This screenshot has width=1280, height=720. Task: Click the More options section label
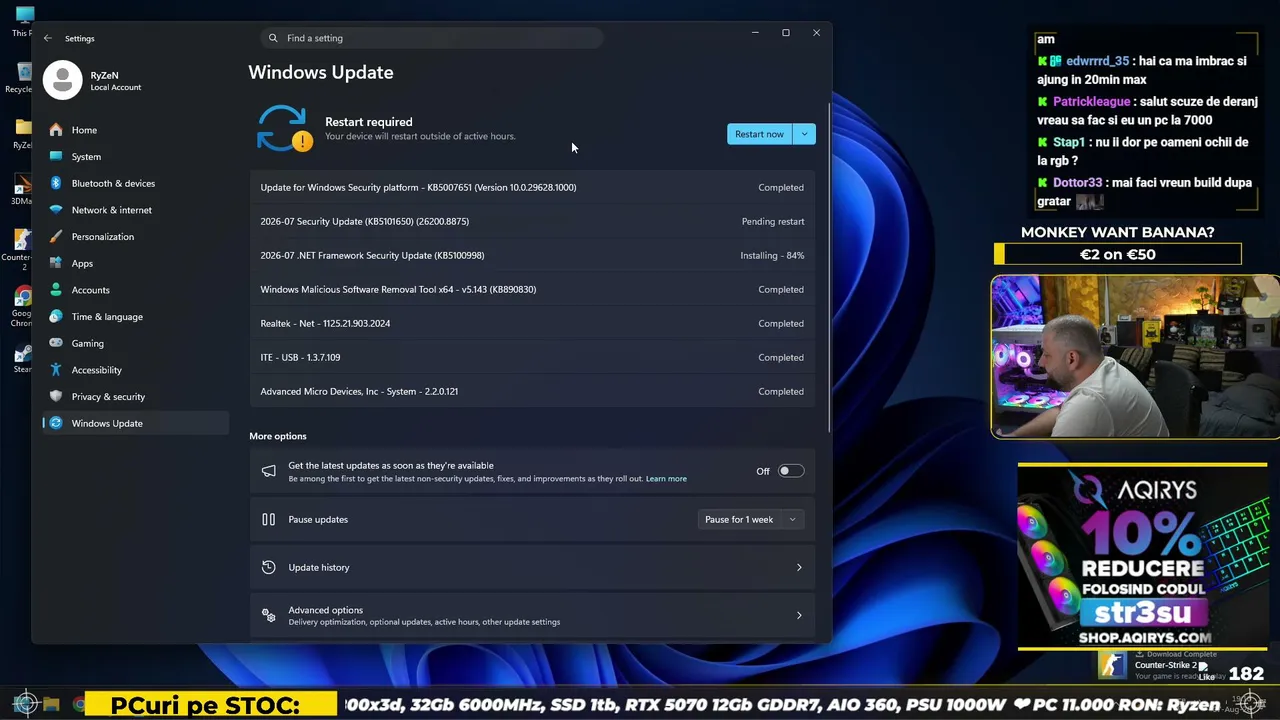pos(278,436)
